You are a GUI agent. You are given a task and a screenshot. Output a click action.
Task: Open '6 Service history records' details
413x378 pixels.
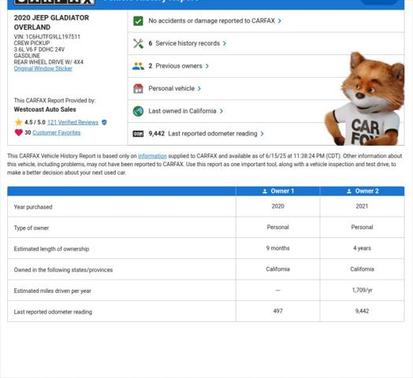tap(266, 43)
